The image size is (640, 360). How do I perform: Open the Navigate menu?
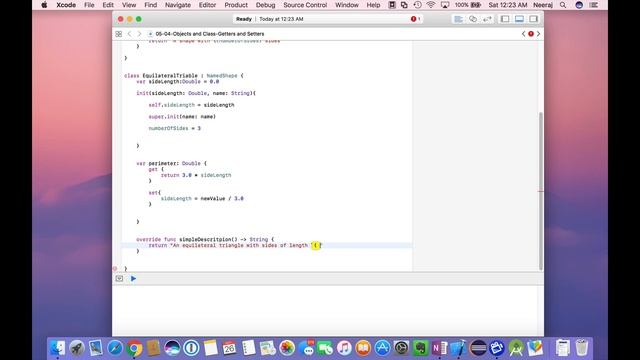tap(178, 5)
